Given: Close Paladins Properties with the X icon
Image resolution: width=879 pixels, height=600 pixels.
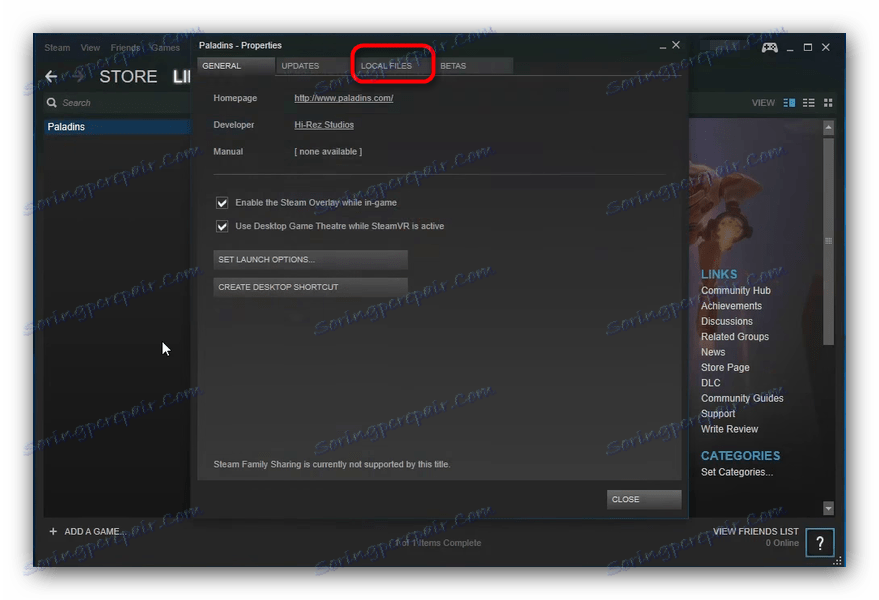Looking at the screenshot, I should tap(676, 45).
